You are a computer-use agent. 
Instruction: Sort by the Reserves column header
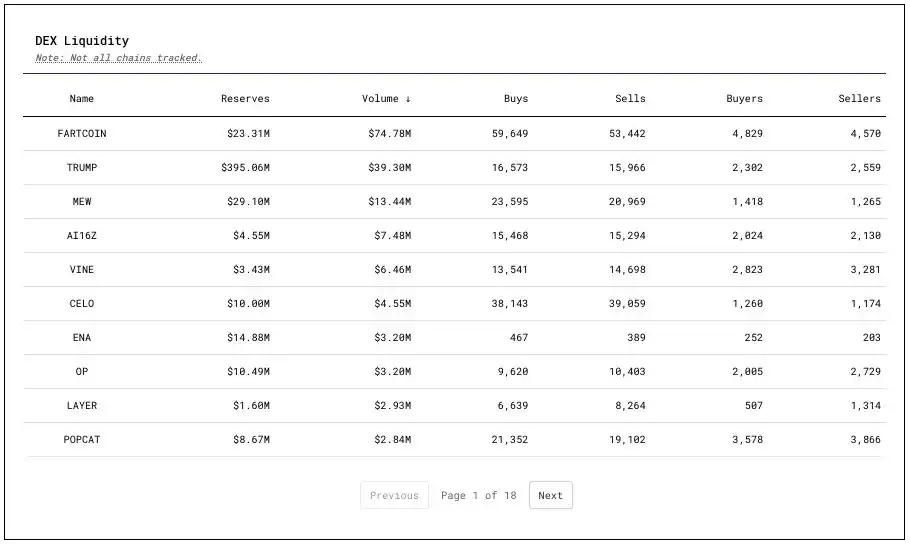point(245,99)
